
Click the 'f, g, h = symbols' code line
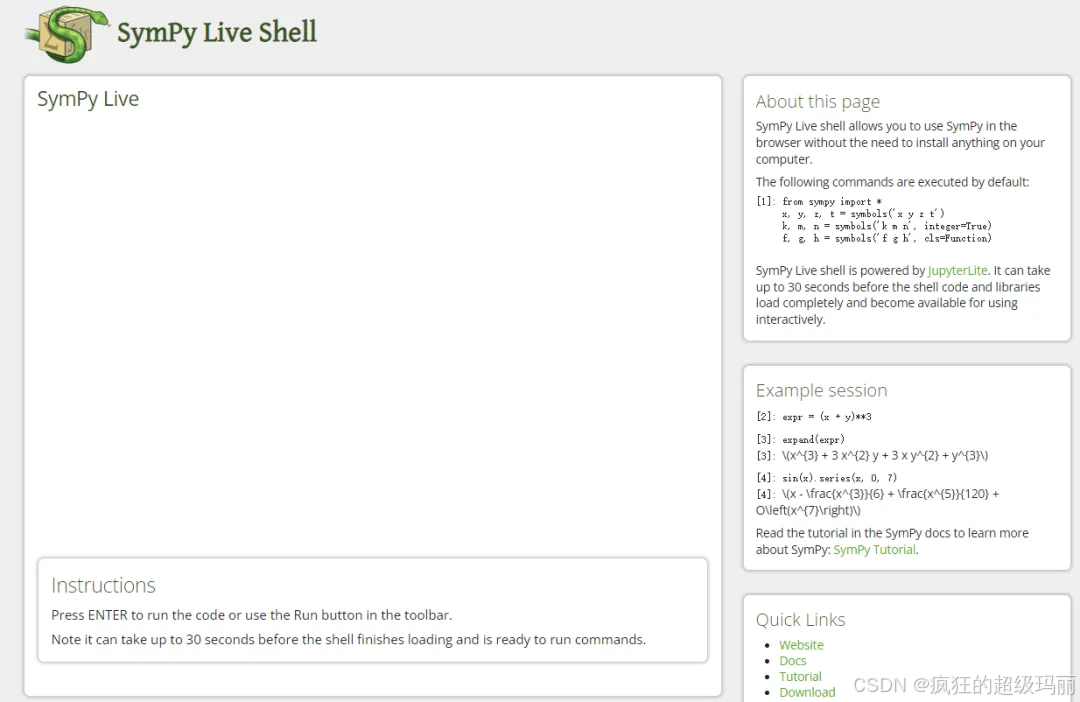click(x=886, y=238)
